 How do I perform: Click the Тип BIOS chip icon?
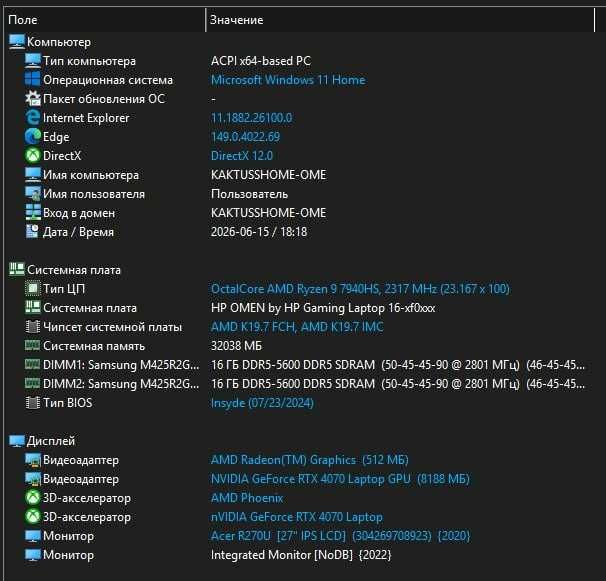coord(32,402)
